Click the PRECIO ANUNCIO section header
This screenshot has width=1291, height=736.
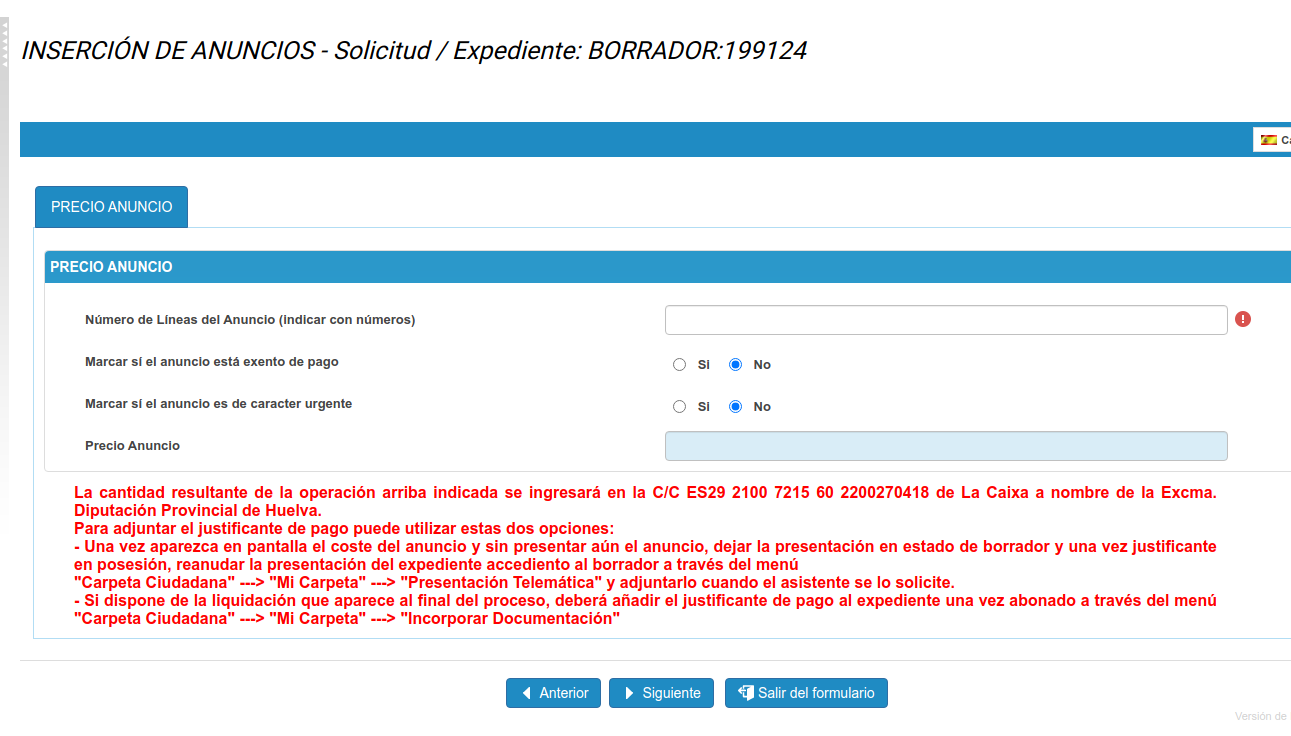click(667, 267)
